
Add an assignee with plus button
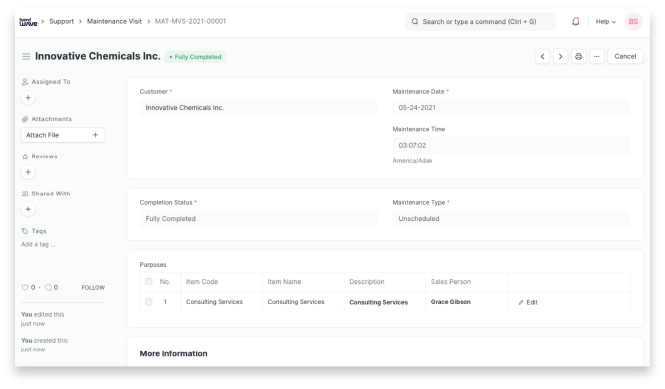[28, 98]
